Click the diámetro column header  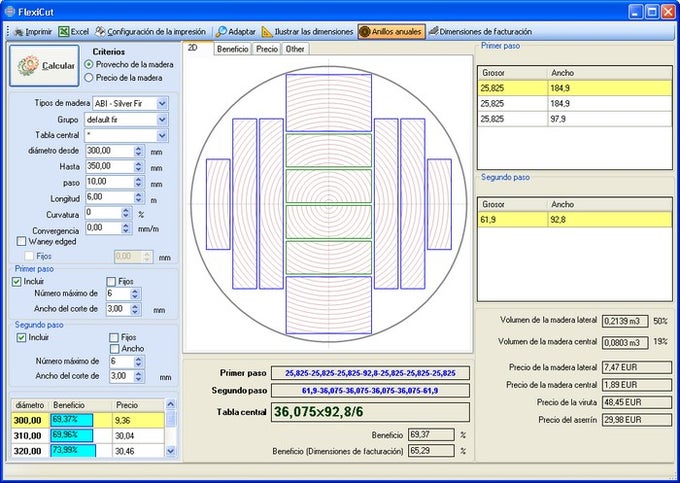(x=30, y=405)
